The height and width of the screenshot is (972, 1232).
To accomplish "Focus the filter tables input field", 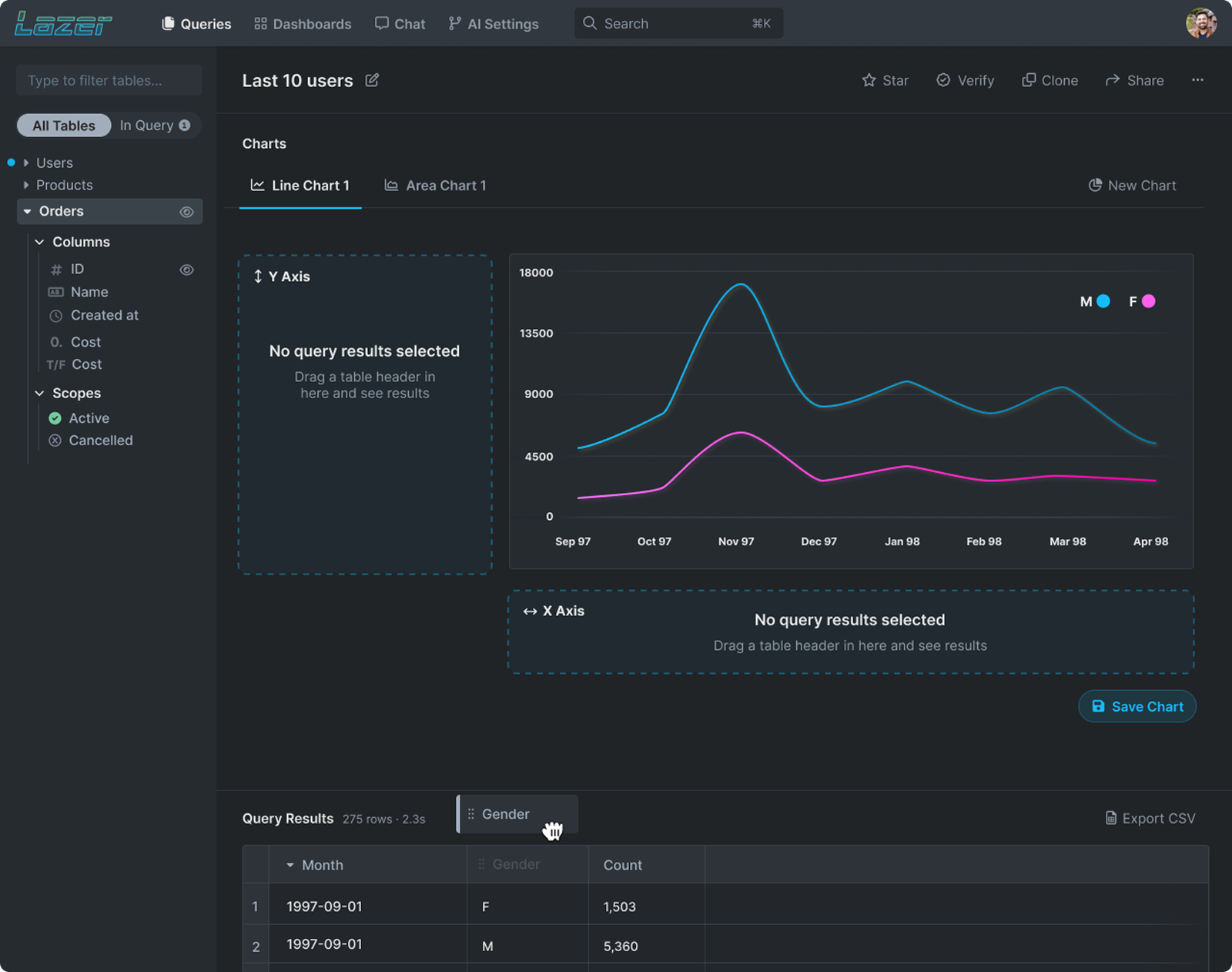I will [109, 80].
